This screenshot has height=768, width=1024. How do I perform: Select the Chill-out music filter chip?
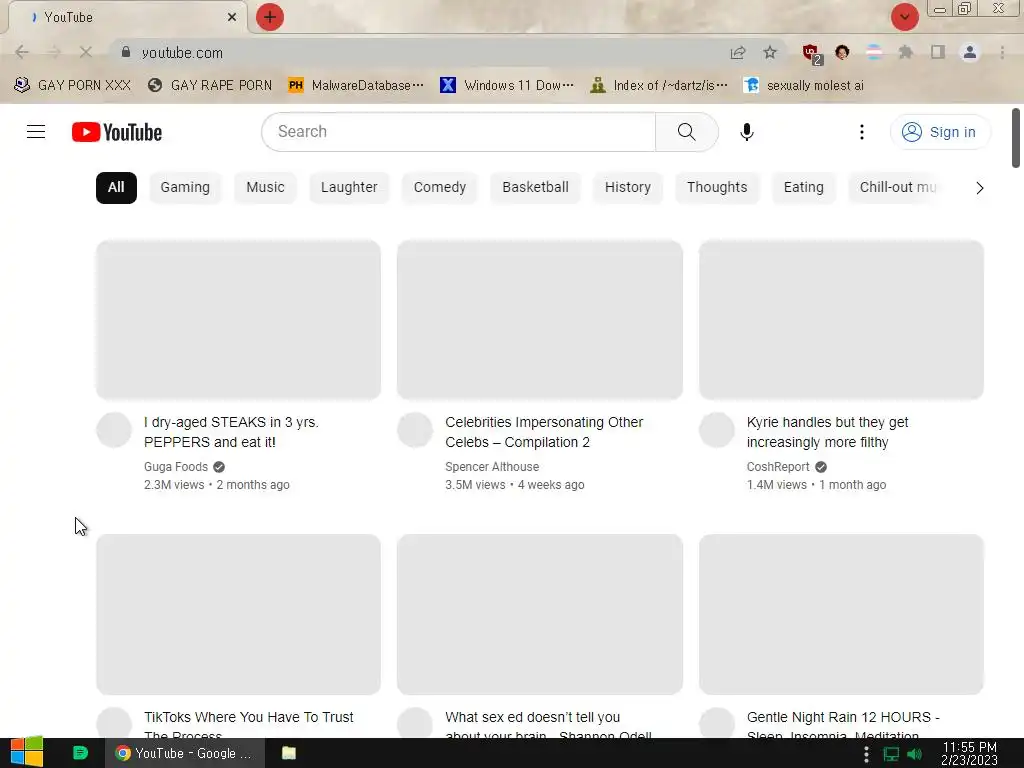point(897,187)
